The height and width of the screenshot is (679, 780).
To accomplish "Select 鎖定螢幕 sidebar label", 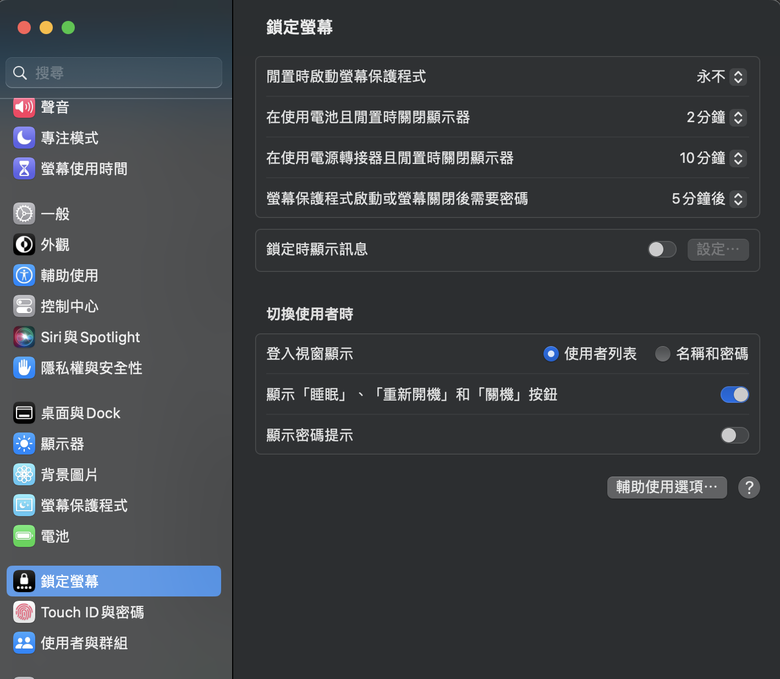I will 70,581.
